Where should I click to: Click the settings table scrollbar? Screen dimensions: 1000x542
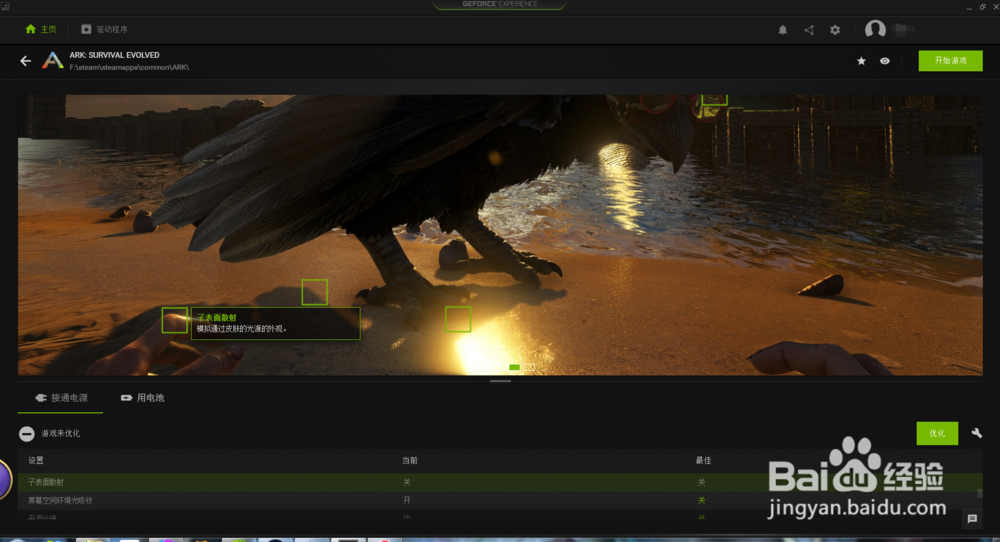[x=980, y=494]
